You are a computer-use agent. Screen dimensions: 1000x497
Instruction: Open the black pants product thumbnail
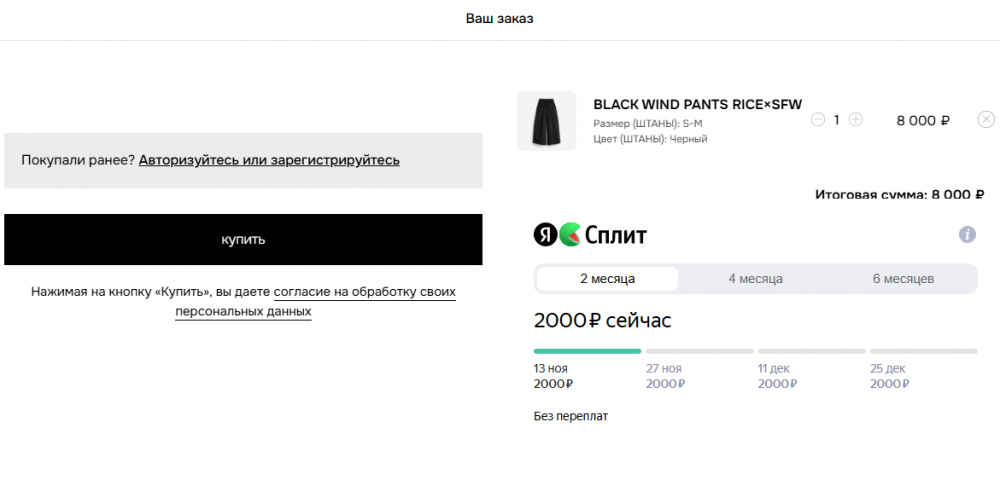tap(546, 121)
